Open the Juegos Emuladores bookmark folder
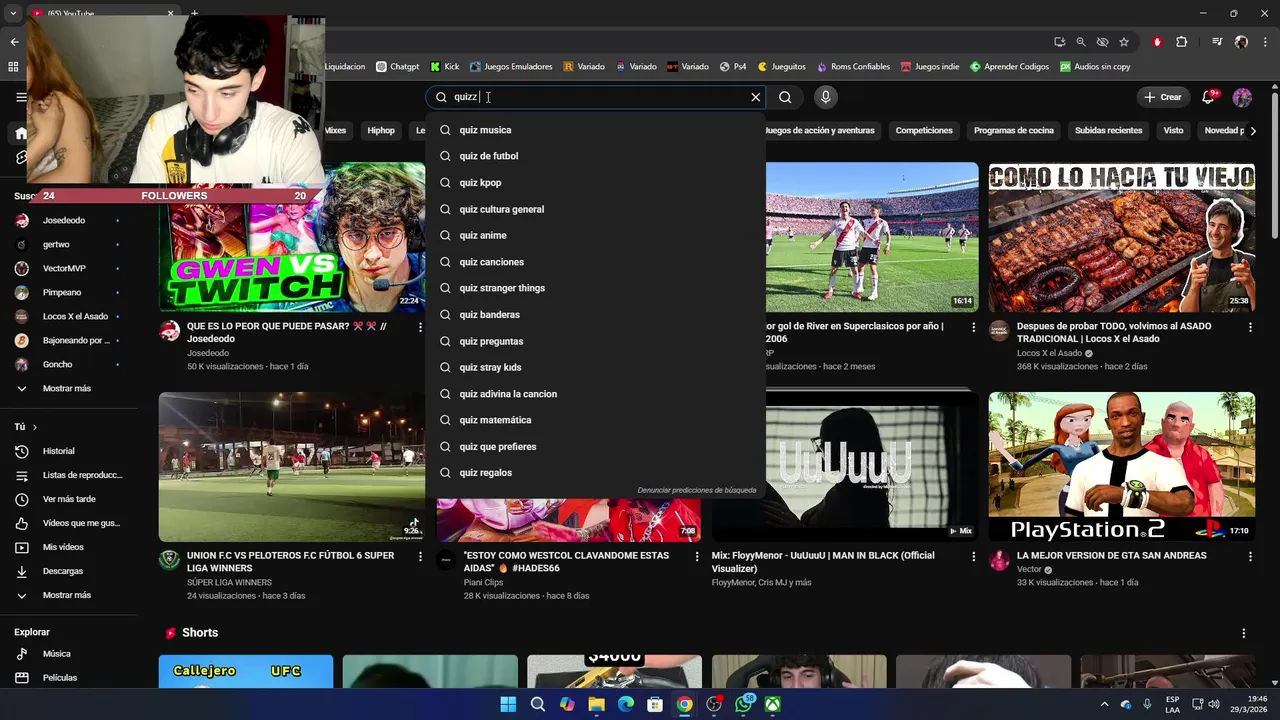This screenshot has height=720, width=1280. 511,67
